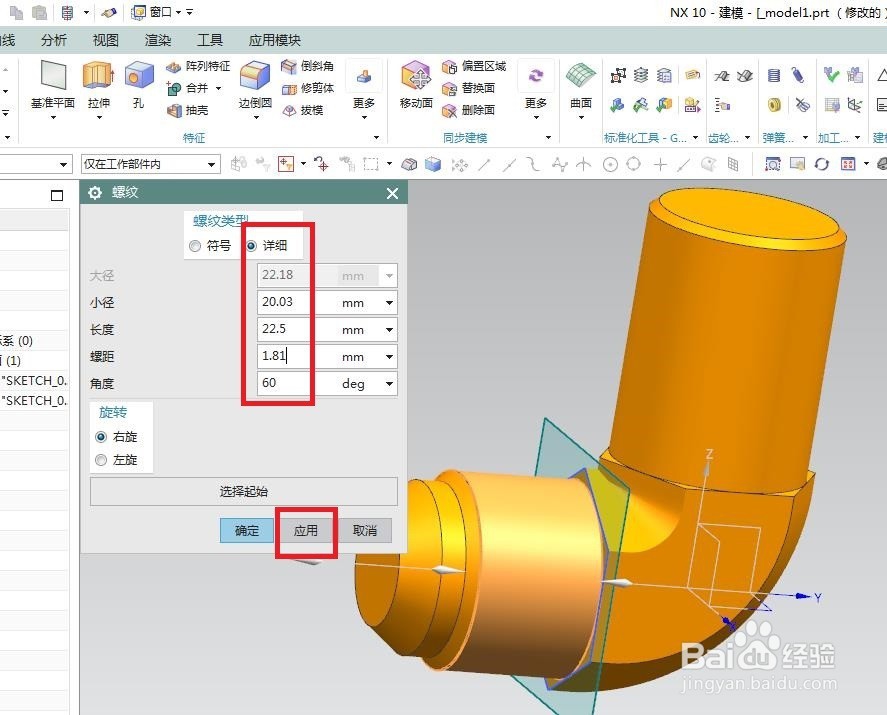Select Delete Face (删除面) tool
Viewport: 887px width, 715px height.
click(x=468, y=110)
